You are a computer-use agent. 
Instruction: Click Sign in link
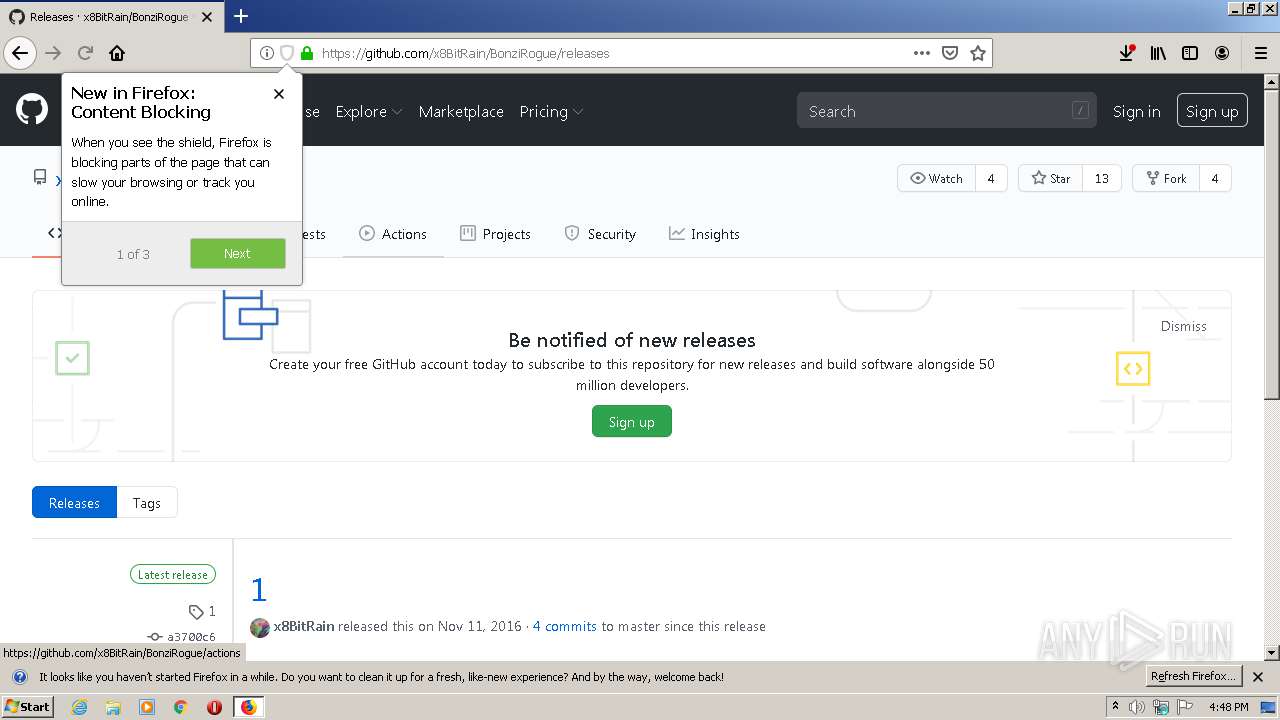(x=1136, y=111)
